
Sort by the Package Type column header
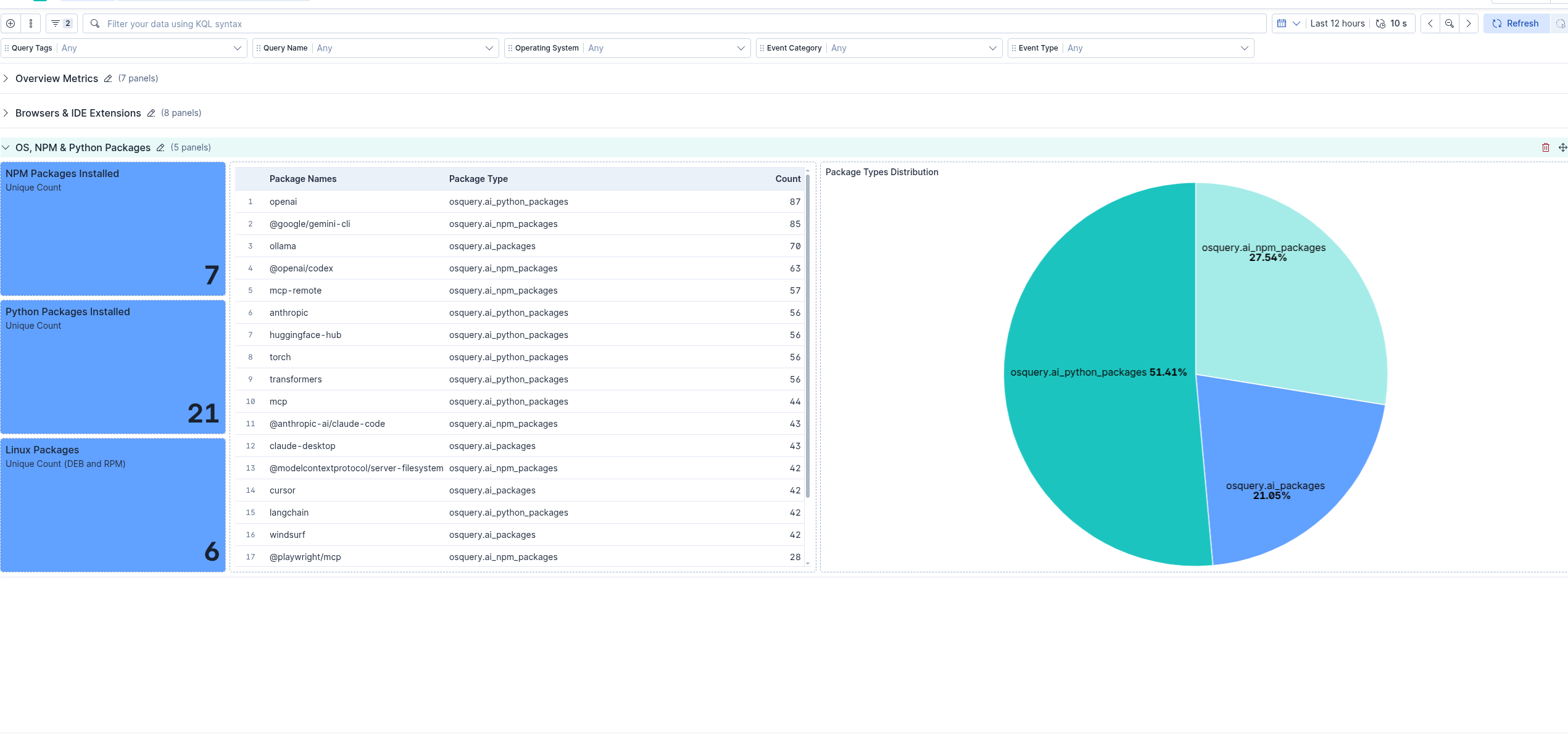click(x=478, y=179)
